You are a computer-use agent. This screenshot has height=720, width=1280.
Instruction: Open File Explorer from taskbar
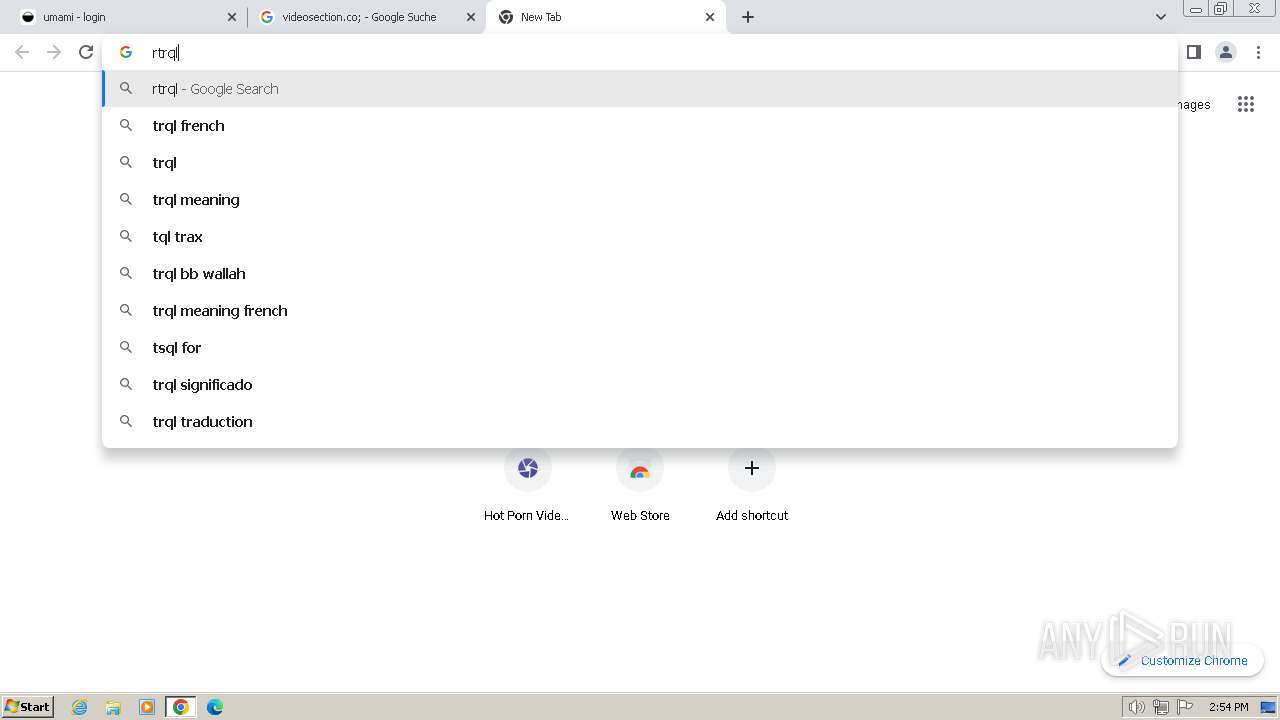113,707
